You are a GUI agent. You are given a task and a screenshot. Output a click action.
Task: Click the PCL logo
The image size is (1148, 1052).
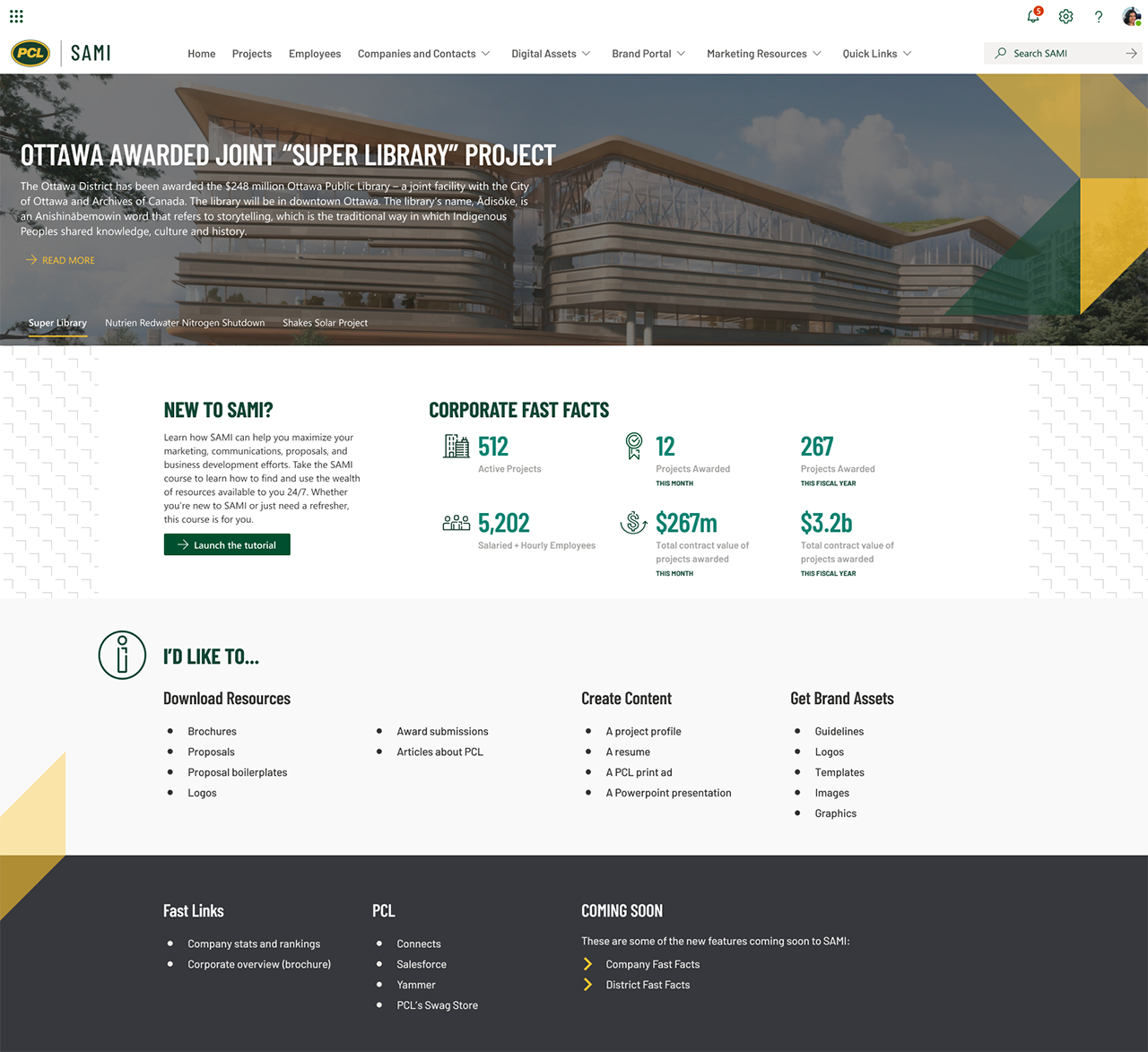30,53
